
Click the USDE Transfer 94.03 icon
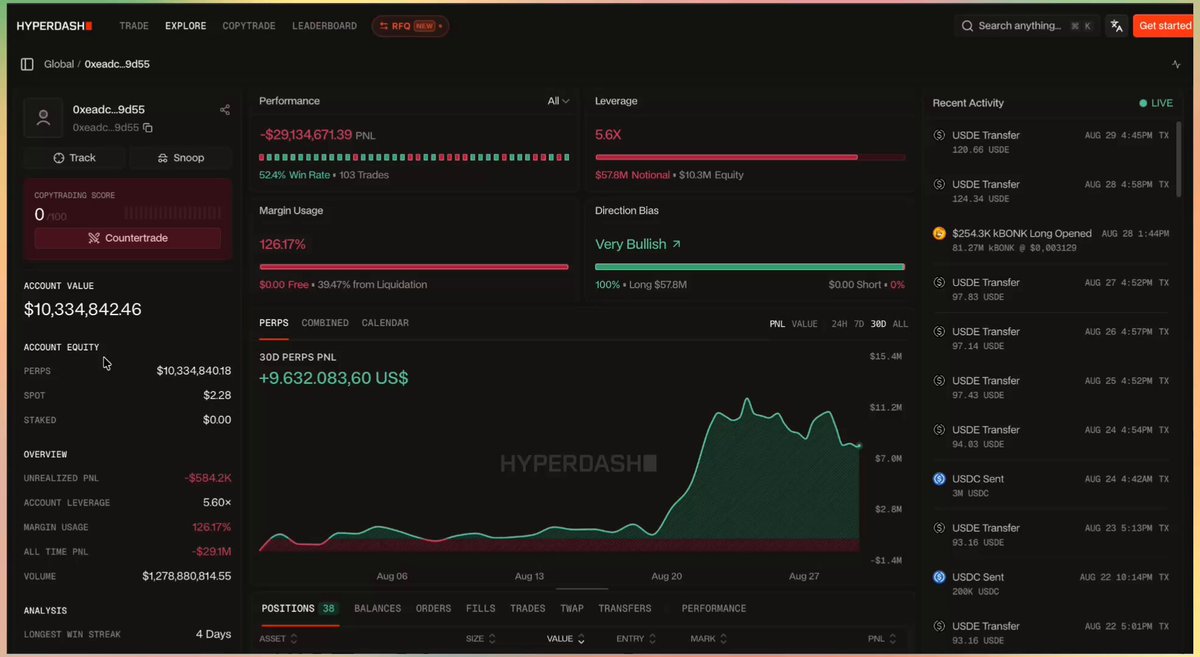939,429
